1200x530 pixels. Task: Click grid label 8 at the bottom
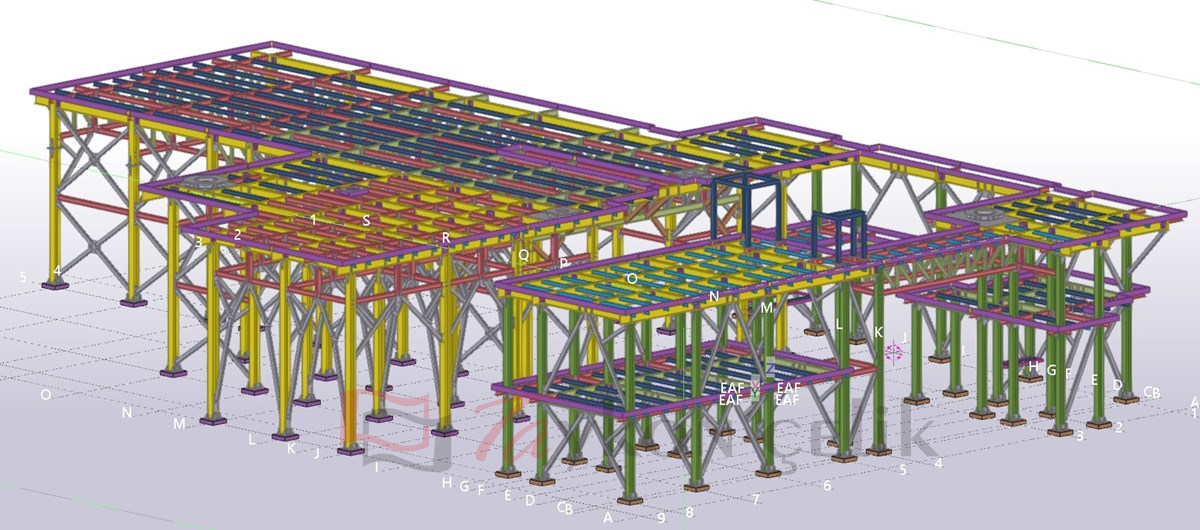click(689, 512)
